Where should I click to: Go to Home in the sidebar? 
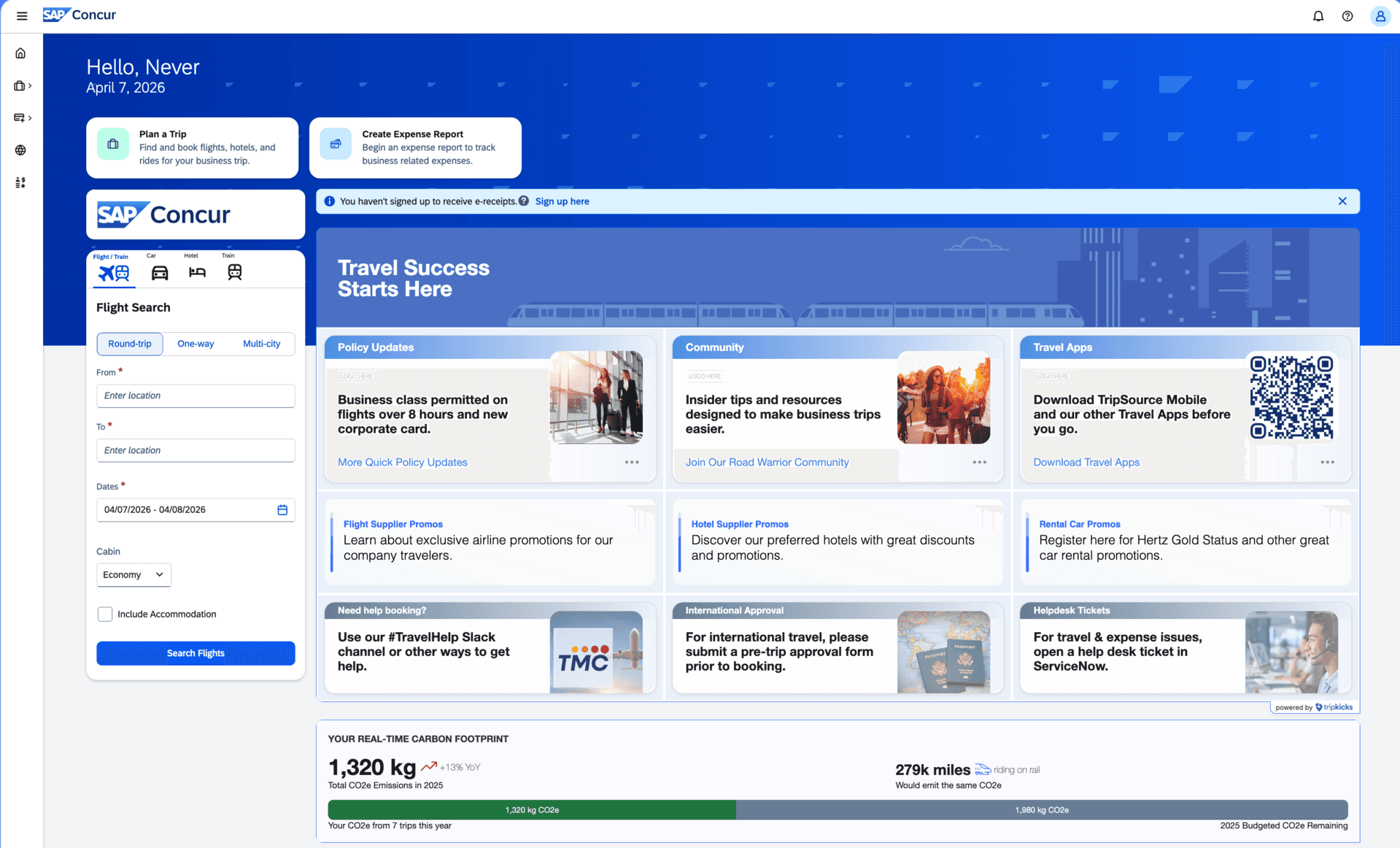tap(20, 53)
